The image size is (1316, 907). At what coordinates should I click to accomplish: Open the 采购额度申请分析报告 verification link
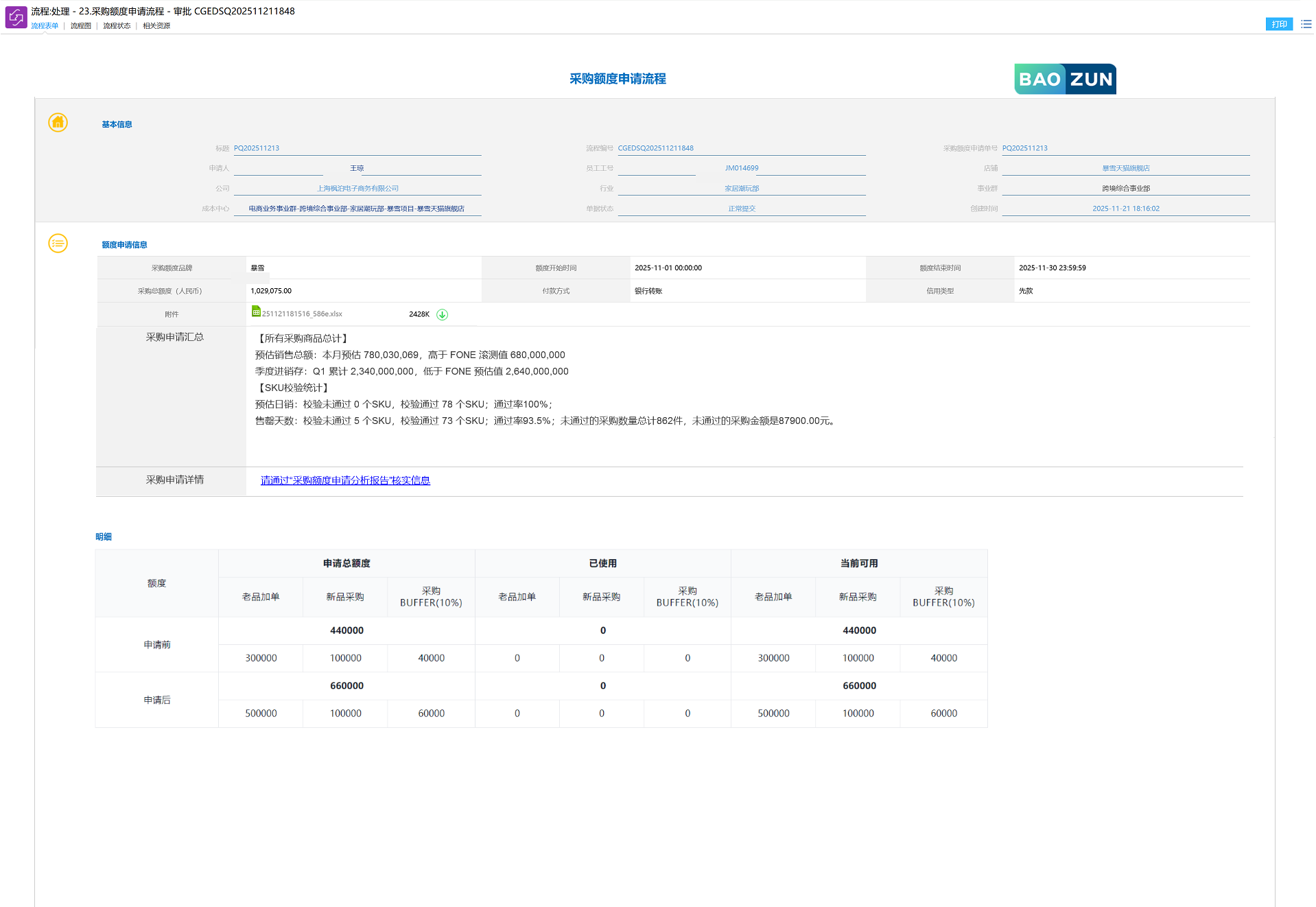pos(345,480)
